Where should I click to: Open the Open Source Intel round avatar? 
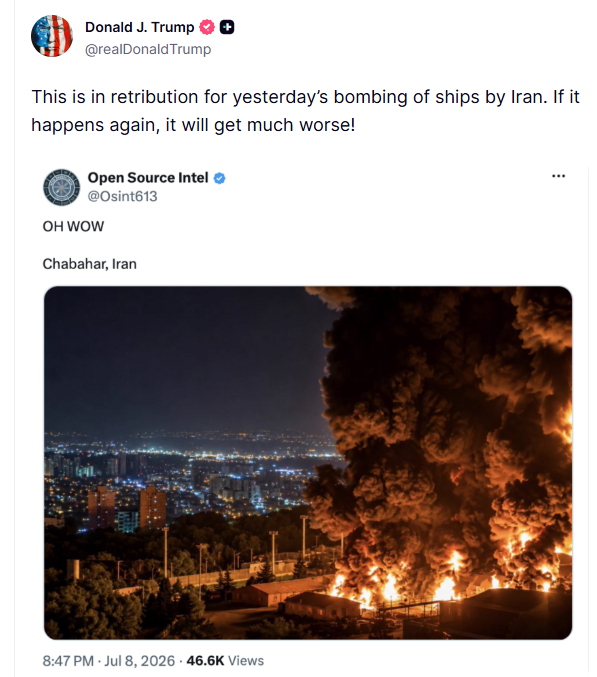point(61,187)
